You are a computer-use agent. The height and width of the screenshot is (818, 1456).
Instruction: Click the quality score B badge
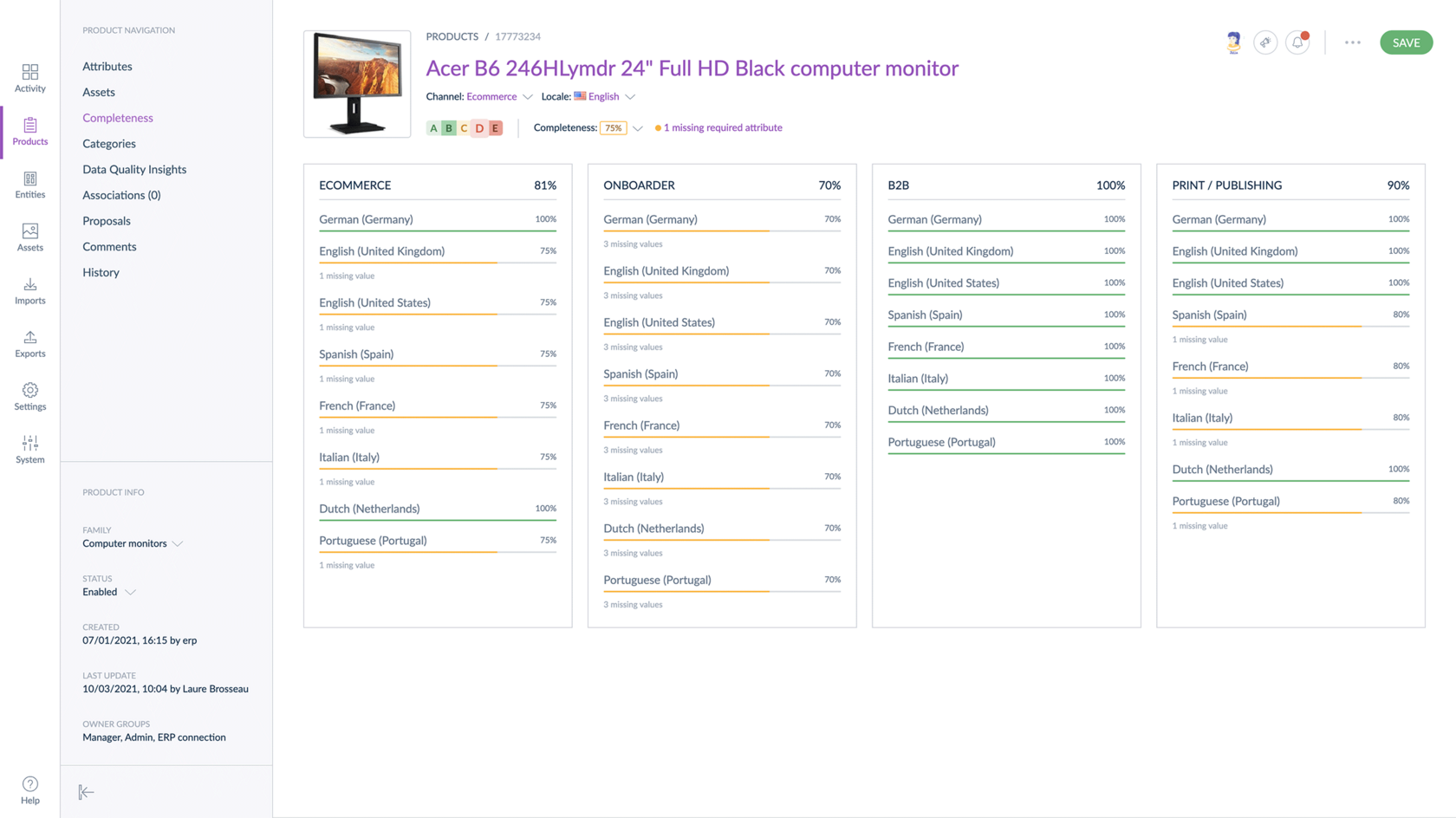(x=449, y=128)
